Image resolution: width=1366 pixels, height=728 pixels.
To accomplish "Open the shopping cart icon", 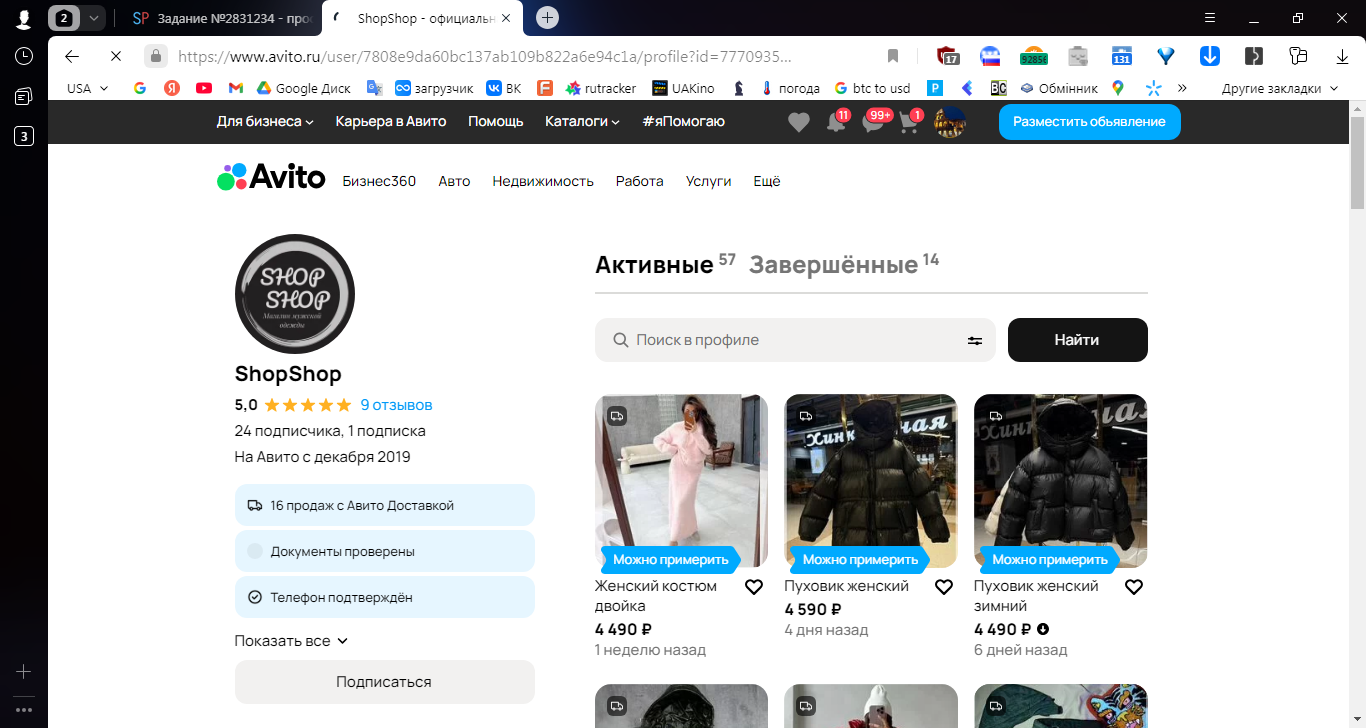I will point(910,121).
